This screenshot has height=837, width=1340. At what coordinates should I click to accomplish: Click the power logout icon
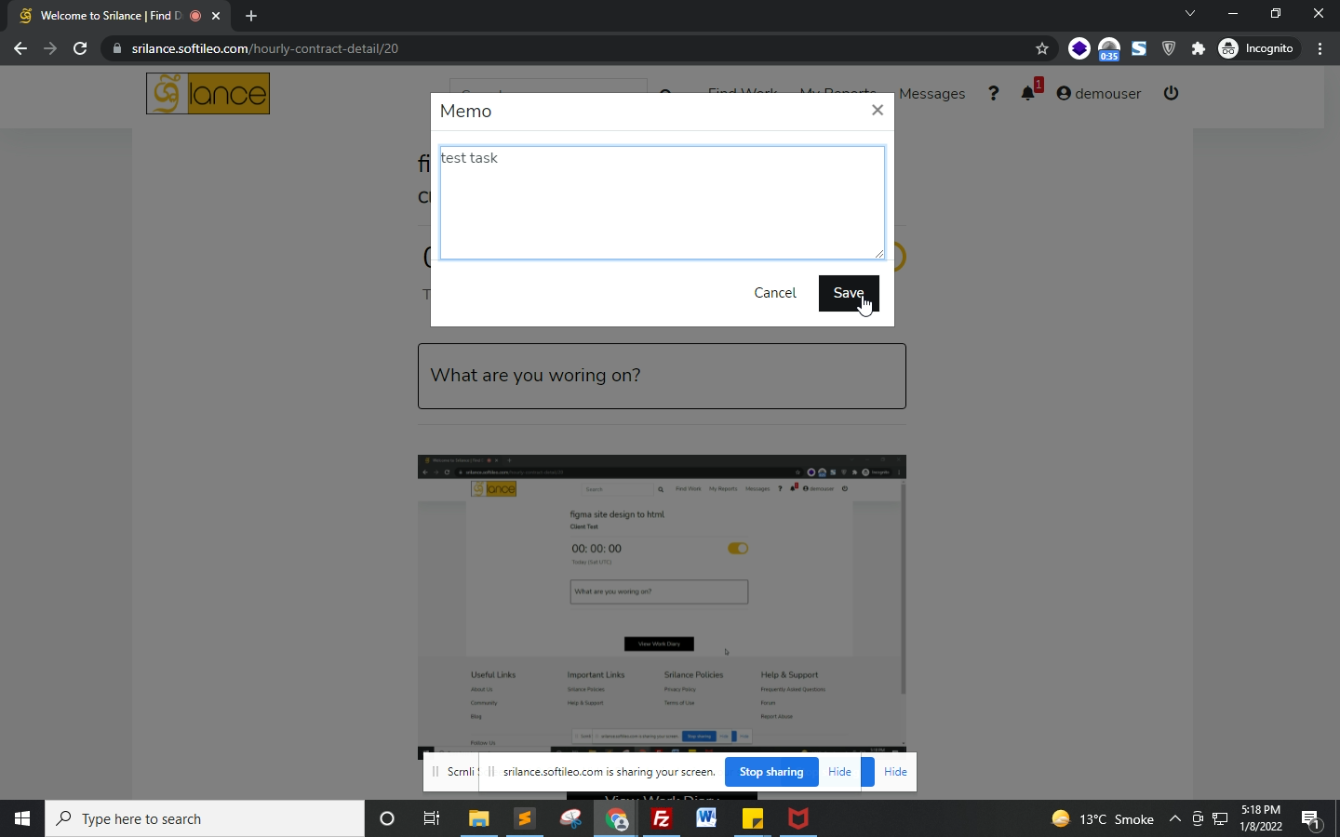(1171, 93)
